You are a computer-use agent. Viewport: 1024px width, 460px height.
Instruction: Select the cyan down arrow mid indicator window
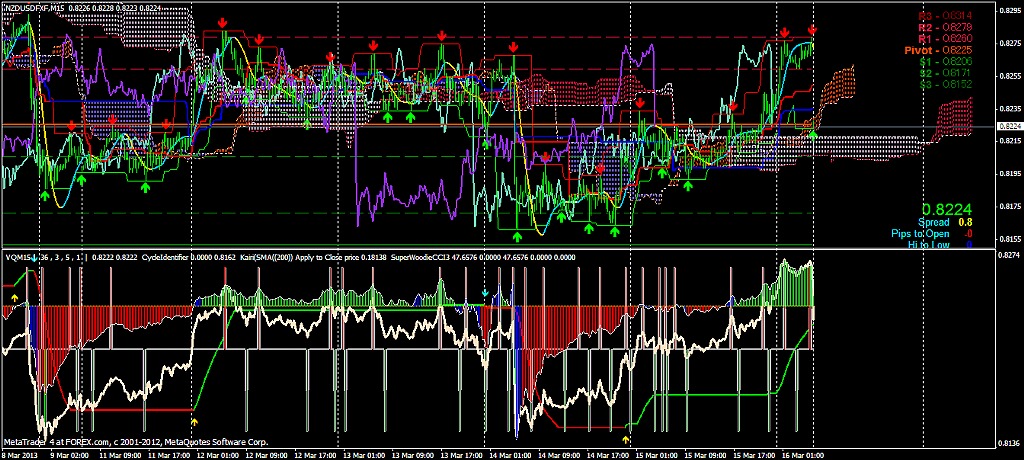tap(485, 294)
